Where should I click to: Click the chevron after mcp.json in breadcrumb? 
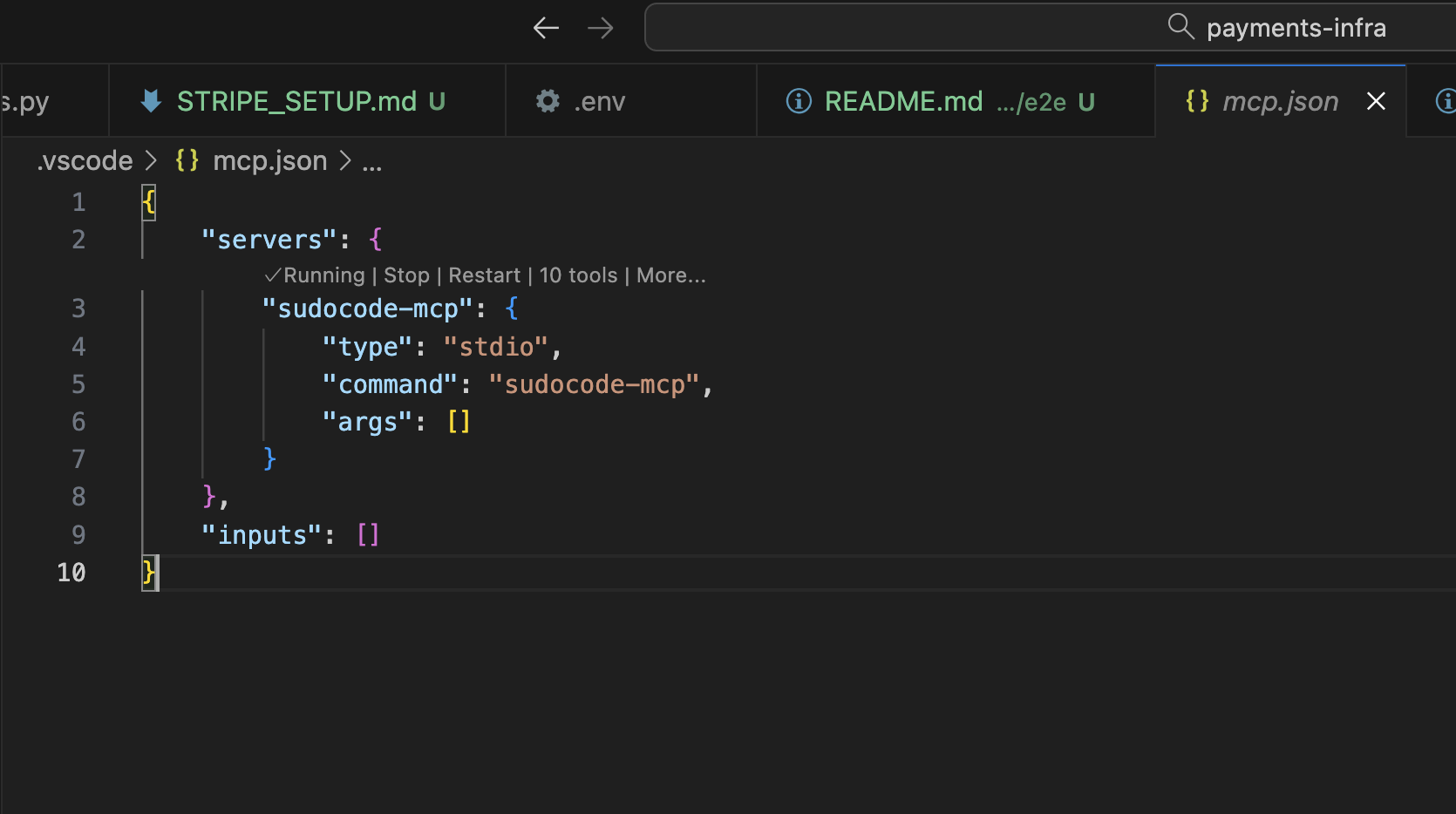(346, 160)
